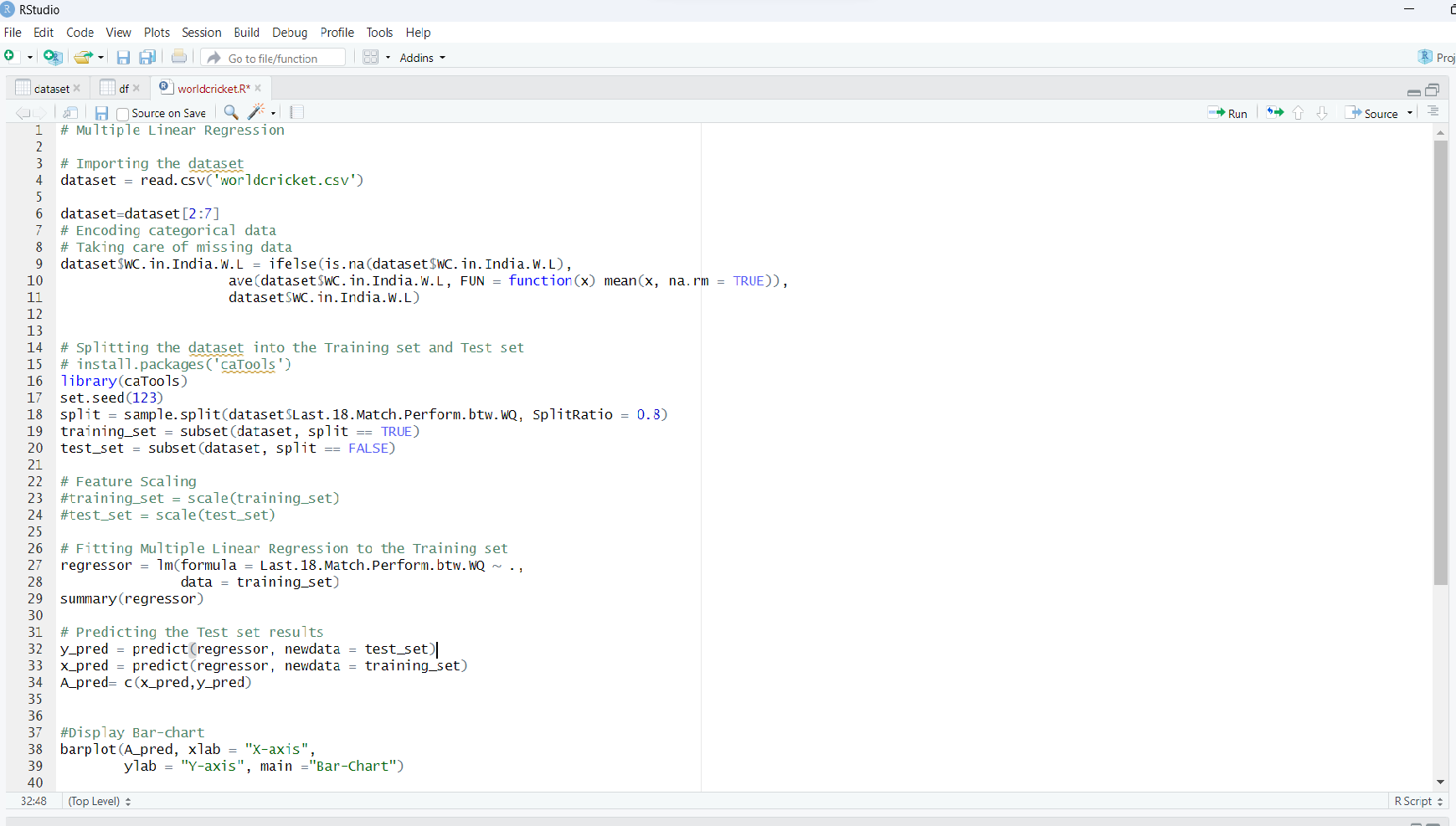Viewport: 1456px width, 826px height.
Task: Expand the Addins dropdown
Action: click(x=423, y=58)
